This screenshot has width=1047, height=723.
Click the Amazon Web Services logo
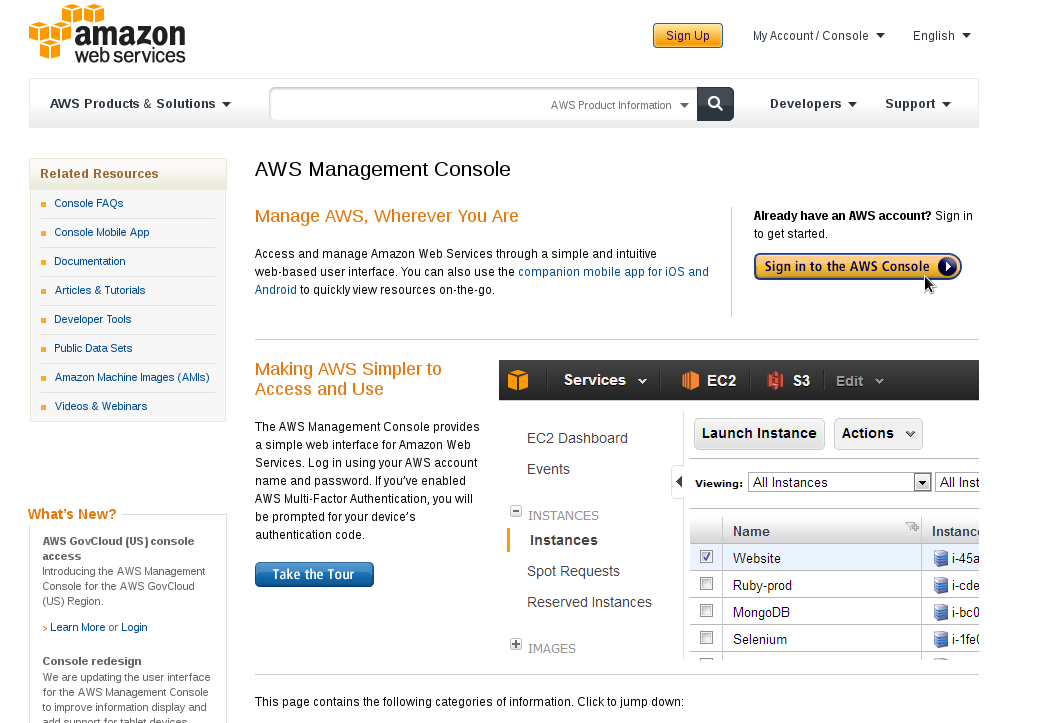click(x=107, y=34)
